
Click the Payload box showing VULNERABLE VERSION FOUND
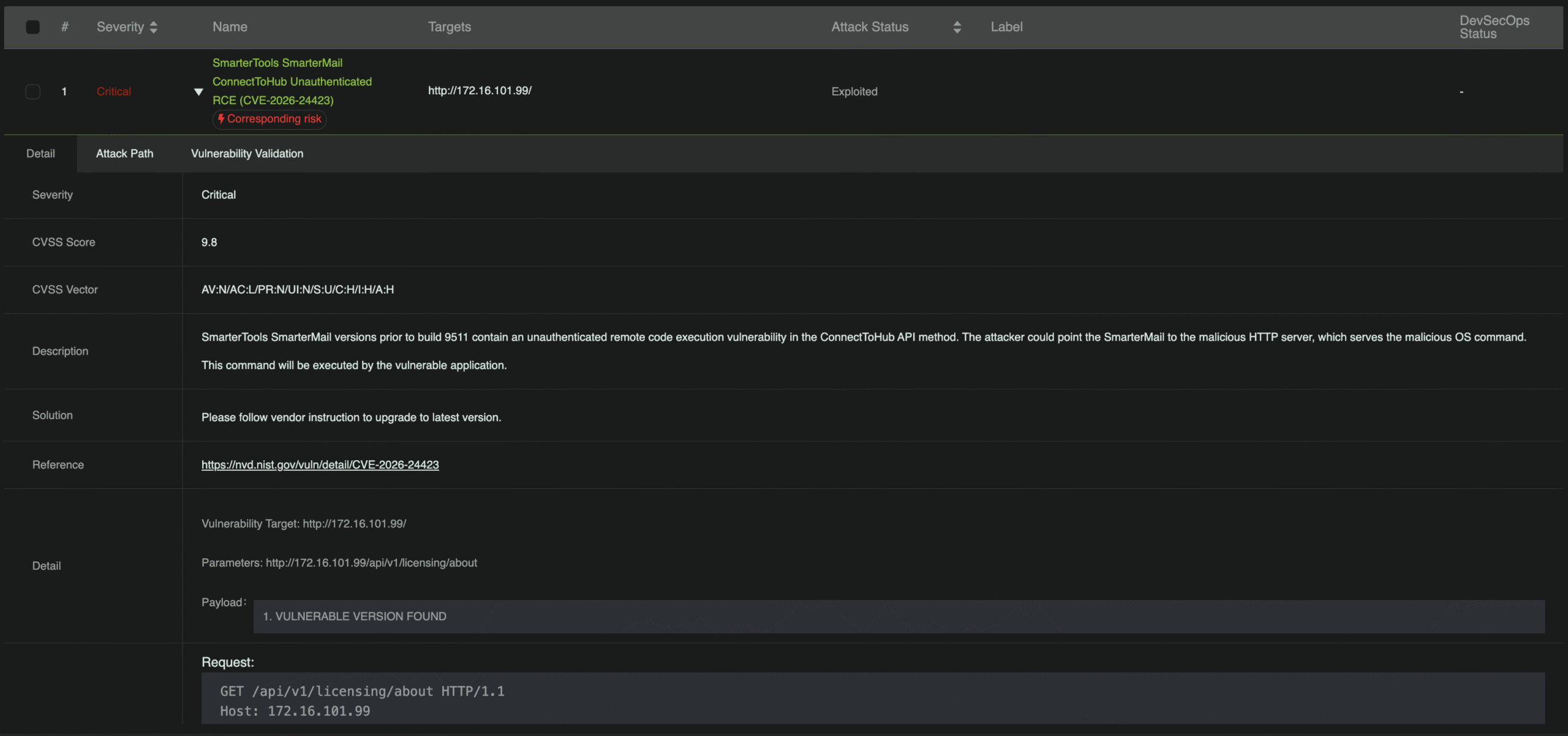click(x=898, y=616)
